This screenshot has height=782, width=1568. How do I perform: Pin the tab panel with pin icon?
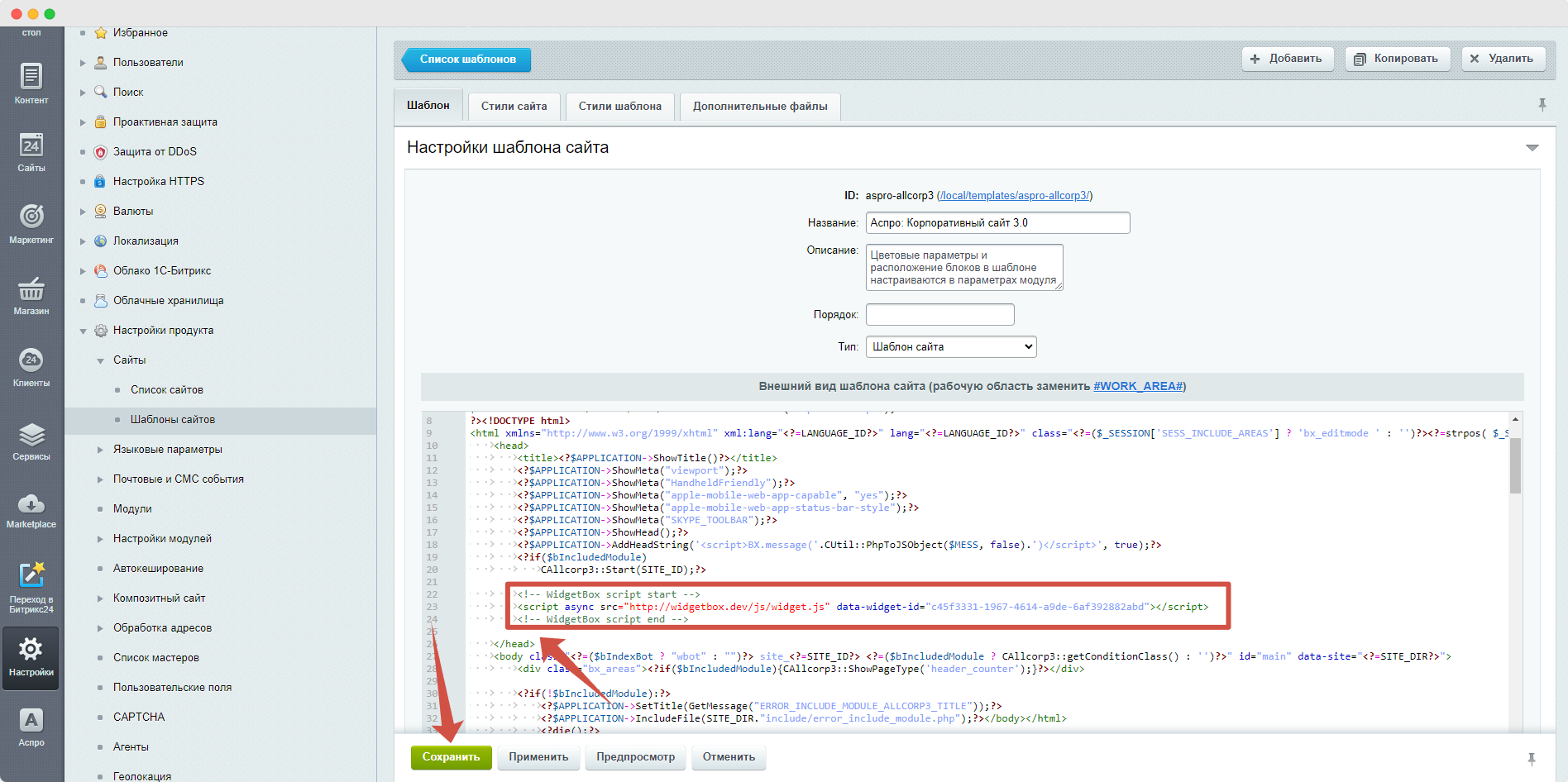pos(1542,105)
